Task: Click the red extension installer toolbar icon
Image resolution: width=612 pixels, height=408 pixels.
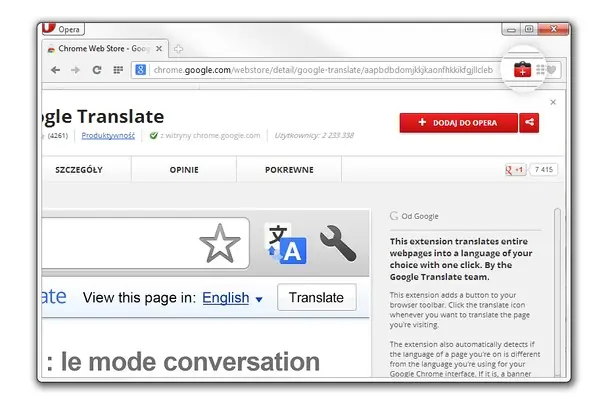Action: click(522, 69)
